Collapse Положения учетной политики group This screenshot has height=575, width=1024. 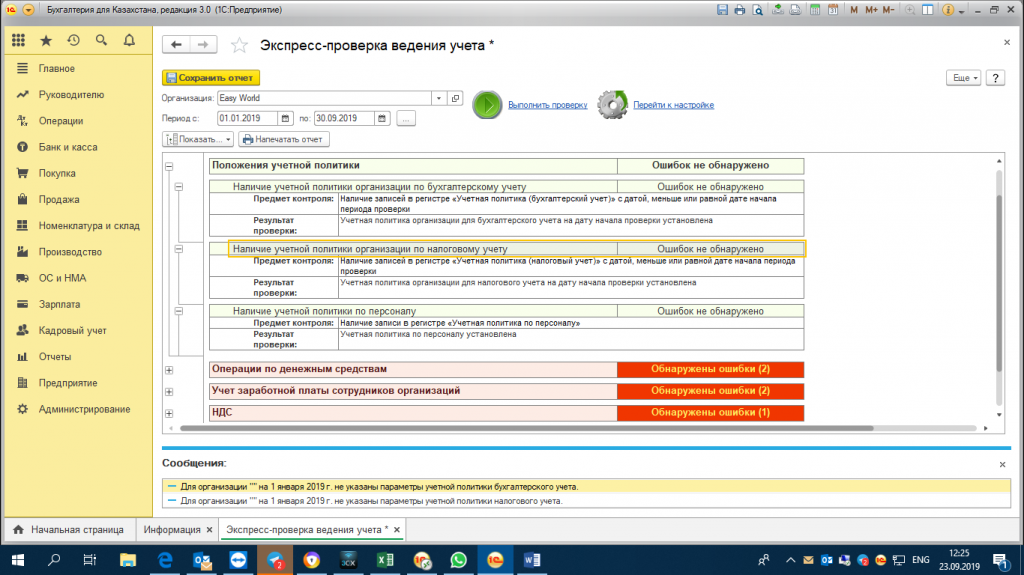169,166
